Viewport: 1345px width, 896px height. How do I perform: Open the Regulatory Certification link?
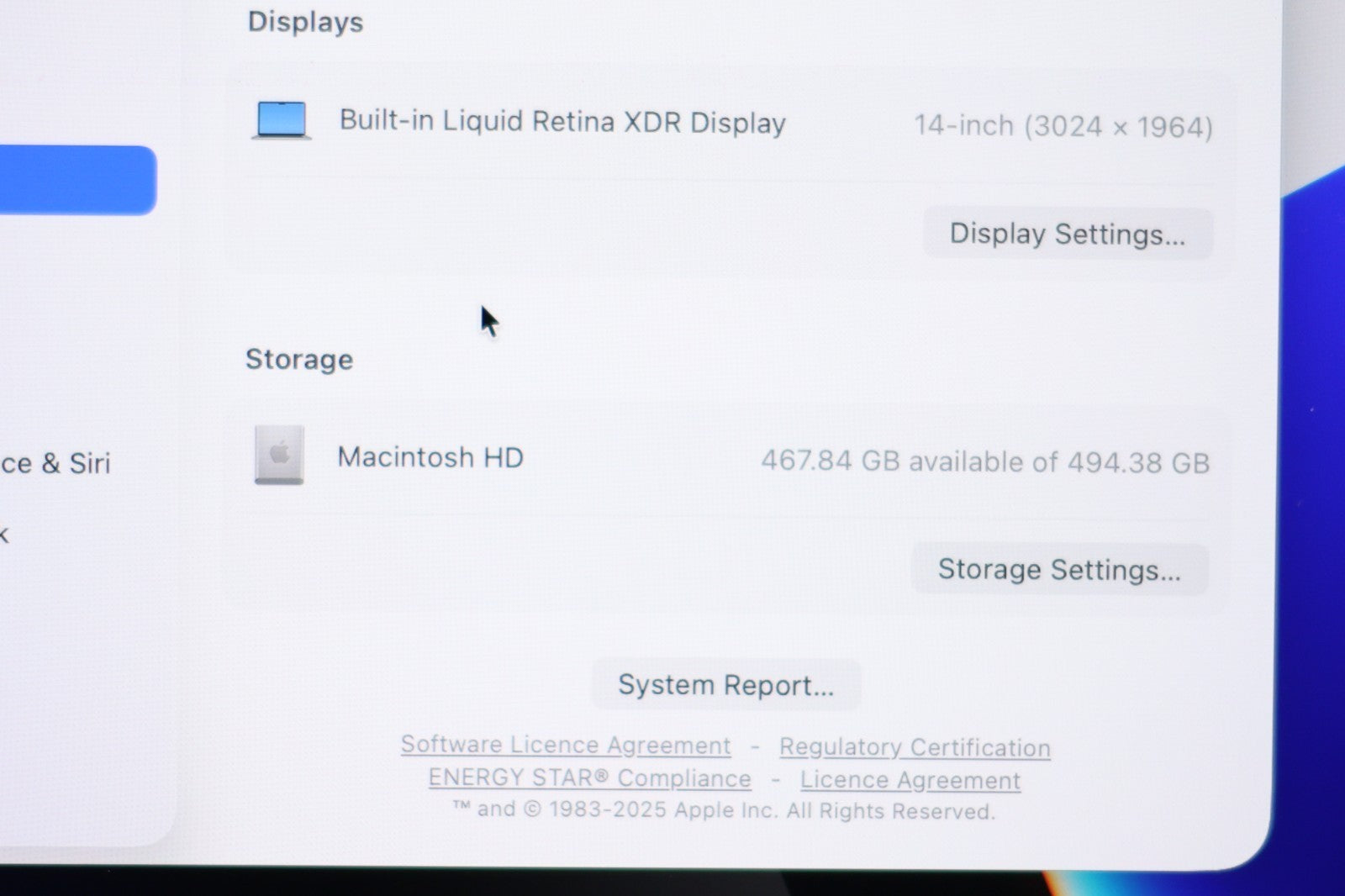click(x=914, y=747)
